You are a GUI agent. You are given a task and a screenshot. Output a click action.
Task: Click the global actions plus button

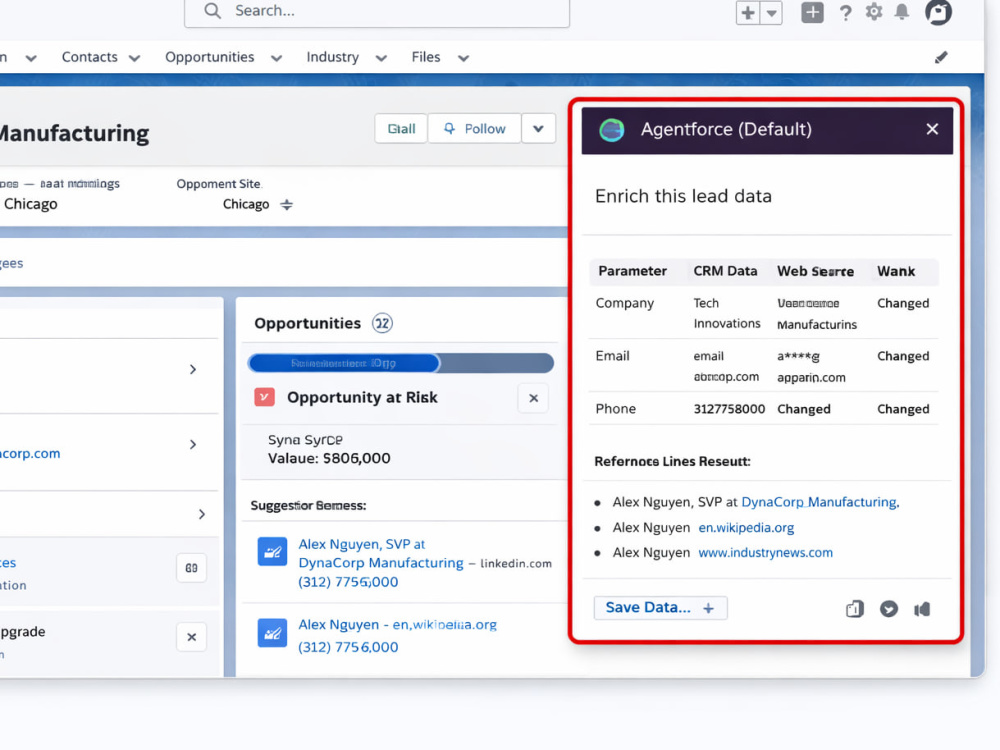pos(748,13)
